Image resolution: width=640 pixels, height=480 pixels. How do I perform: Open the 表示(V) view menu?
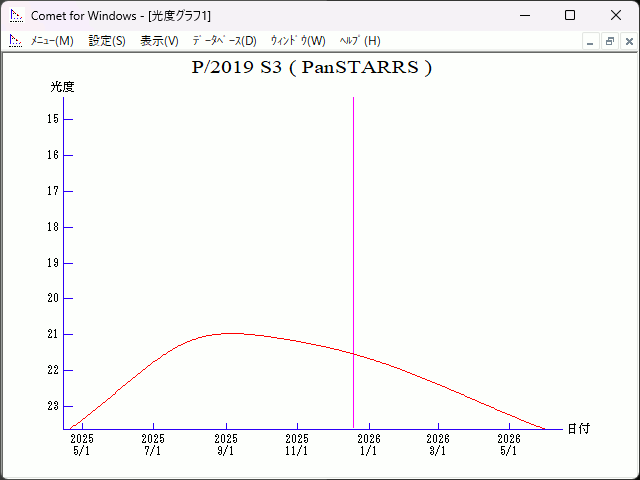[x=159, y=41]
